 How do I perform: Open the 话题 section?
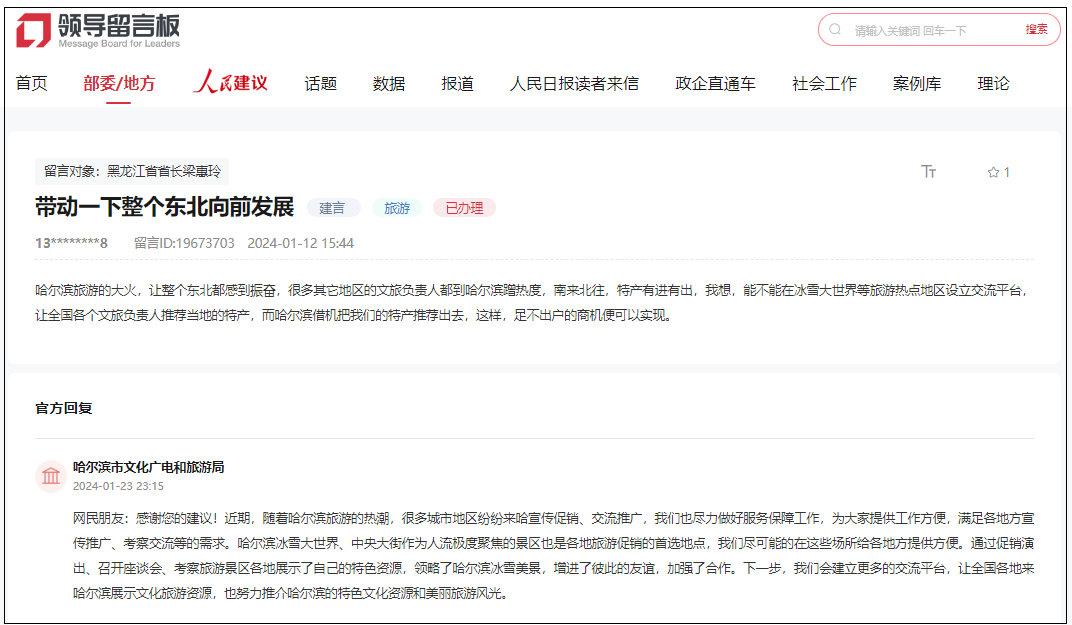[320, 83]
